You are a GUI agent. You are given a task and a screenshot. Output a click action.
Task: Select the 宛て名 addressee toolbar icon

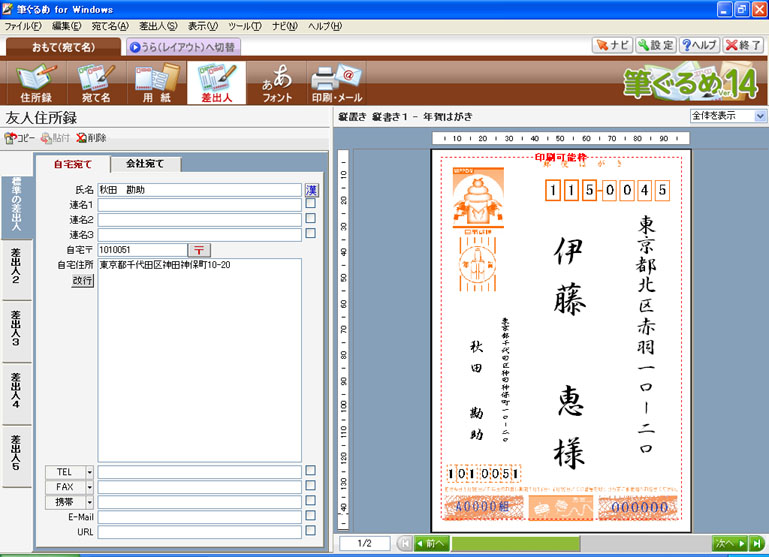click(x=96, y=83)
